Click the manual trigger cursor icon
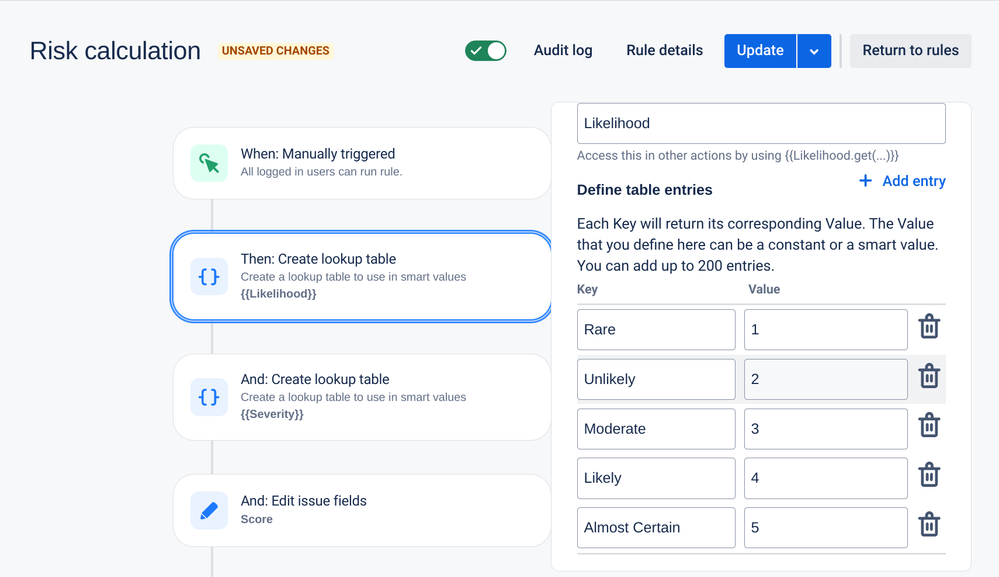Viewport: 999px width, 577px height. pos(209,163)
